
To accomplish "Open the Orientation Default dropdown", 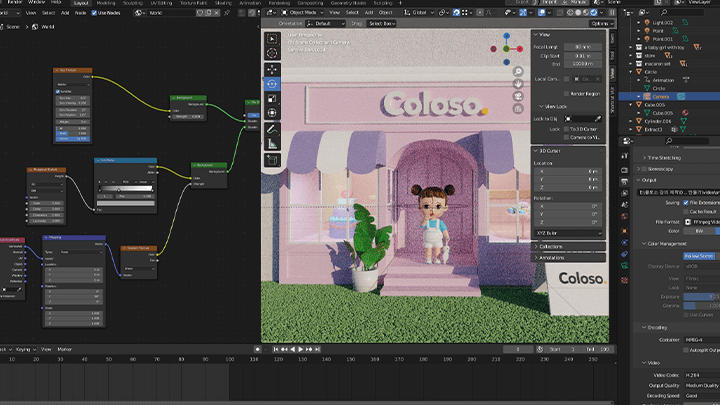I will point(326,23).
